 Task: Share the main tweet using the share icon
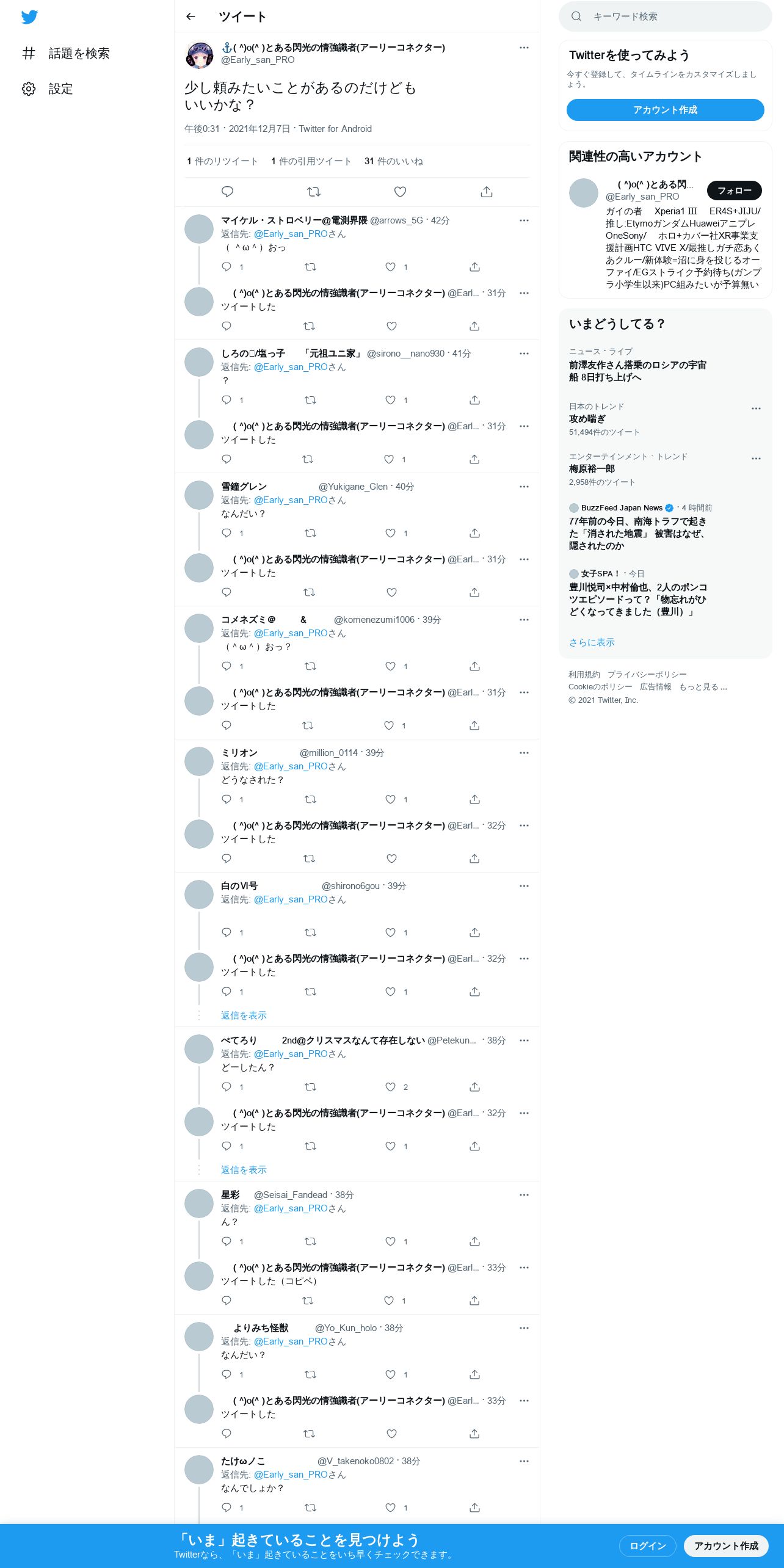tap(487, 192)
